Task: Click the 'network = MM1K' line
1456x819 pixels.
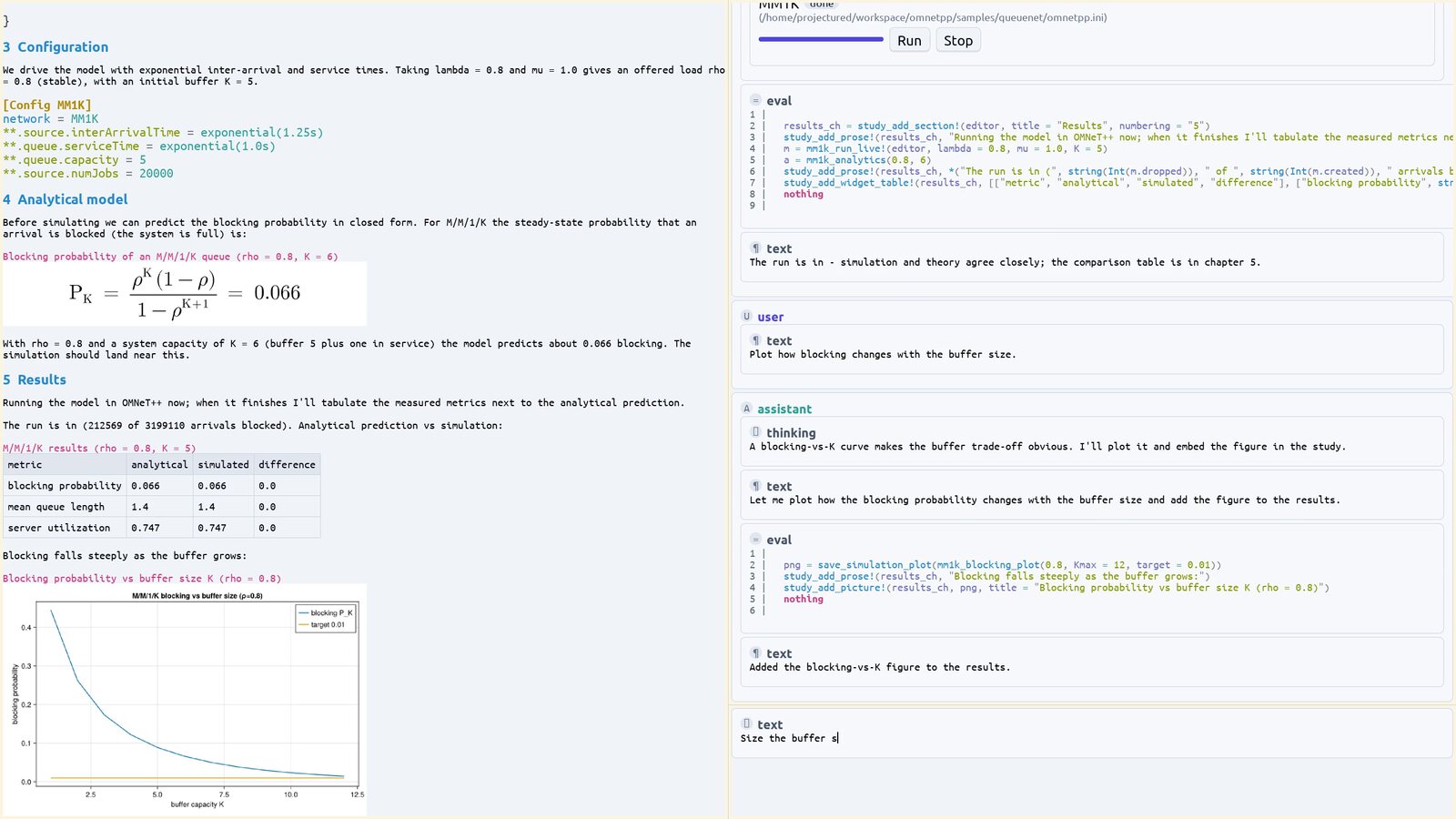Action: click(x=51, y=119)
